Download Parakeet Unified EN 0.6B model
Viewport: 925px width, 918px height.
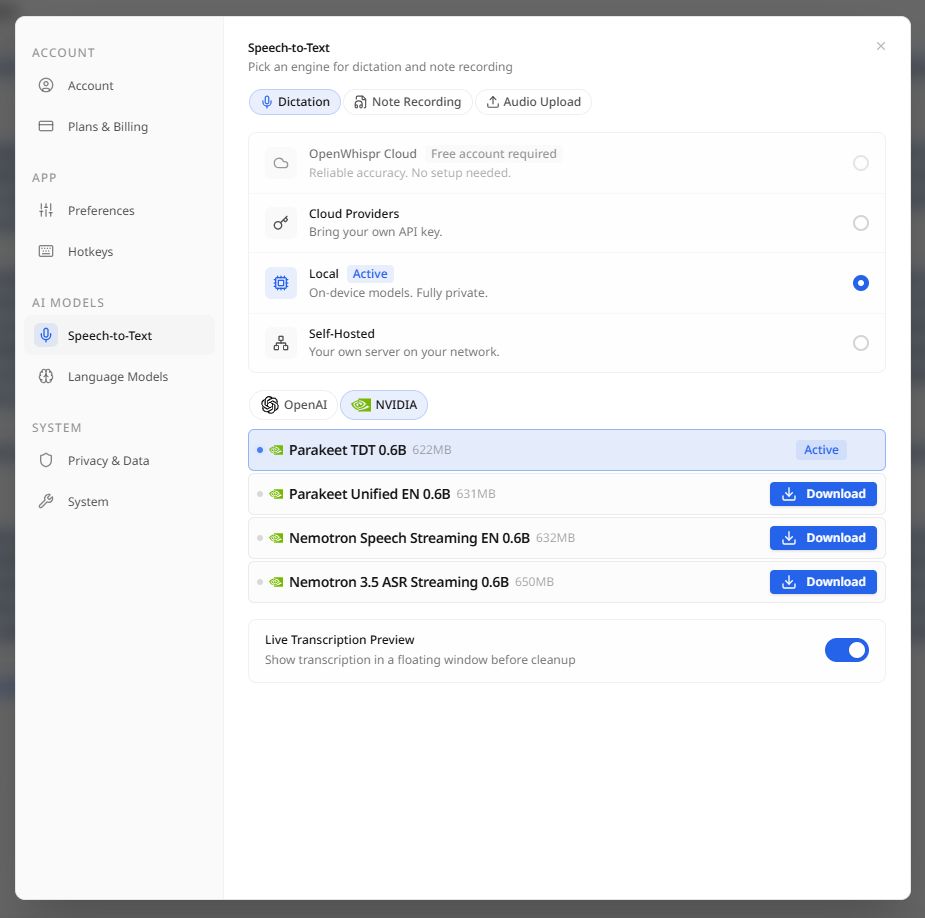click(823, 494)
